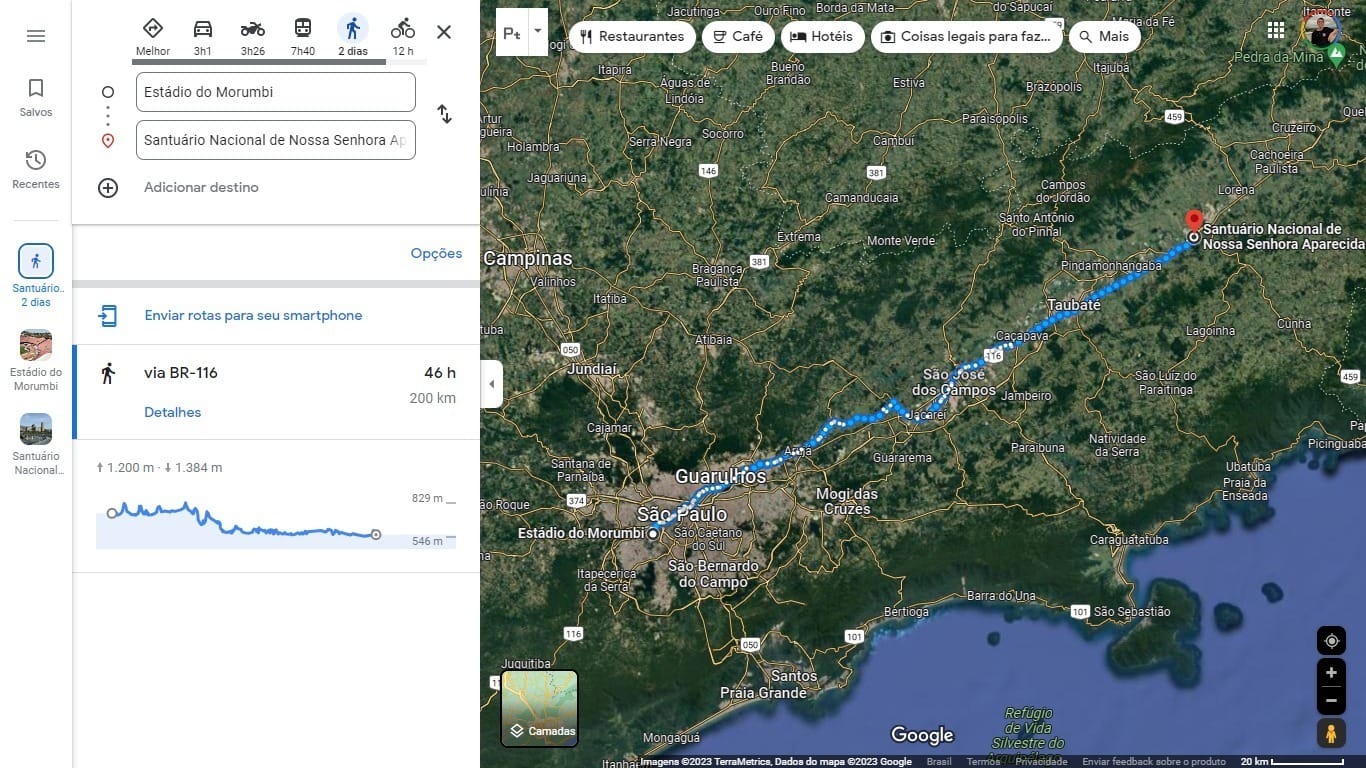Image resolution: width=1366 pixels, height=768 pixels.
Task: Open Google apps grid
Action: coord(1276,30)
